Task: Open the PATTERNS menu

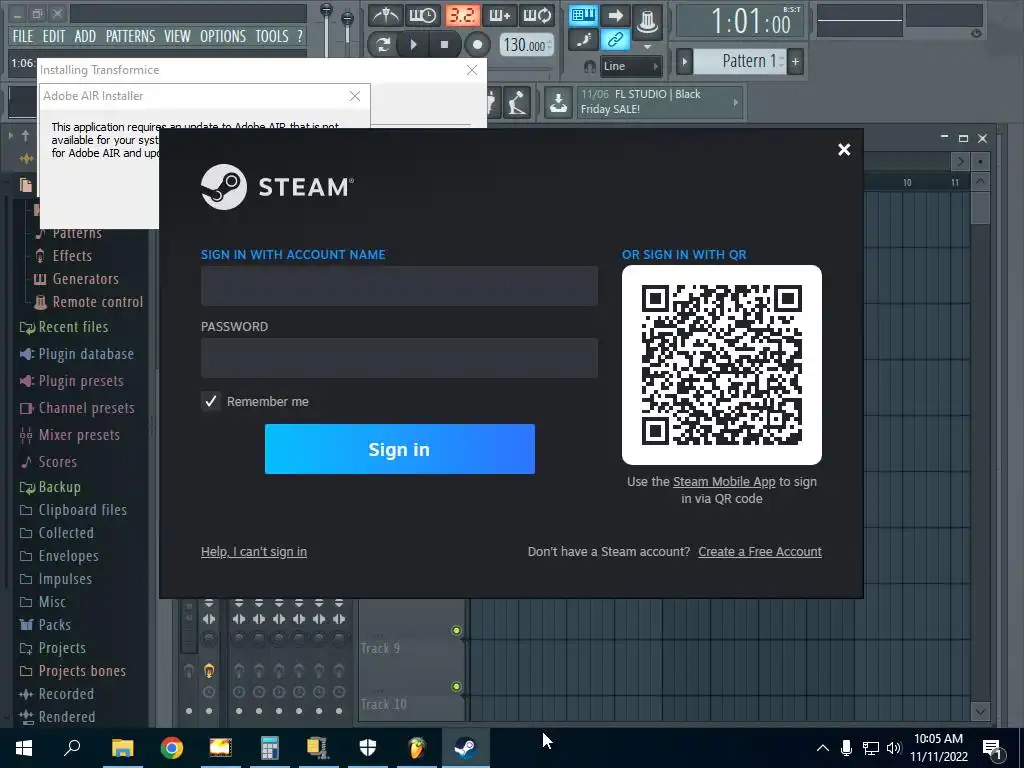Action: point(131,36)
